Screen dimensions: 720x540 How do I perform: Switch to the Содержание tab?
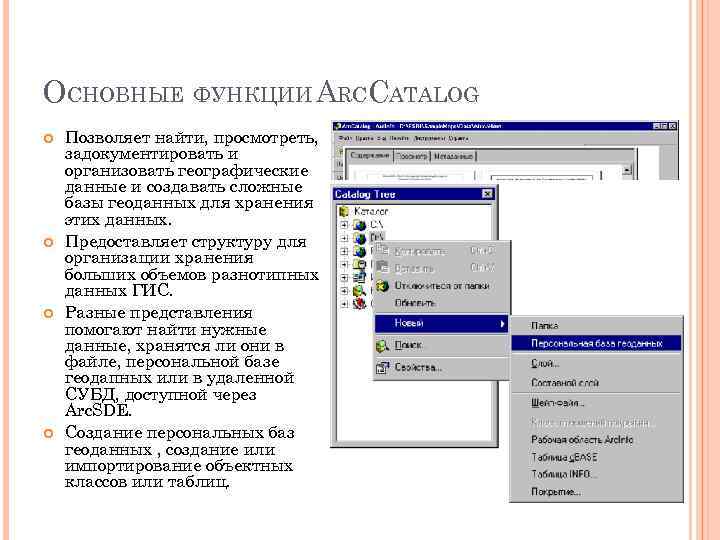[x=369, y=156]
